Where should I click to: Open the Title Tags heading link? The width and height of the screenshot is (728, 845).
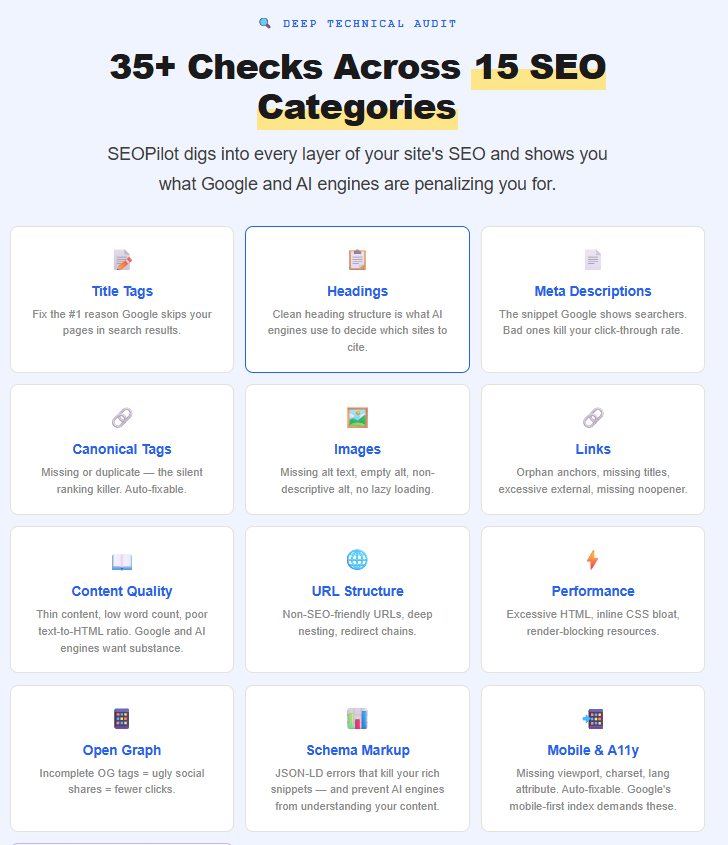122,291
